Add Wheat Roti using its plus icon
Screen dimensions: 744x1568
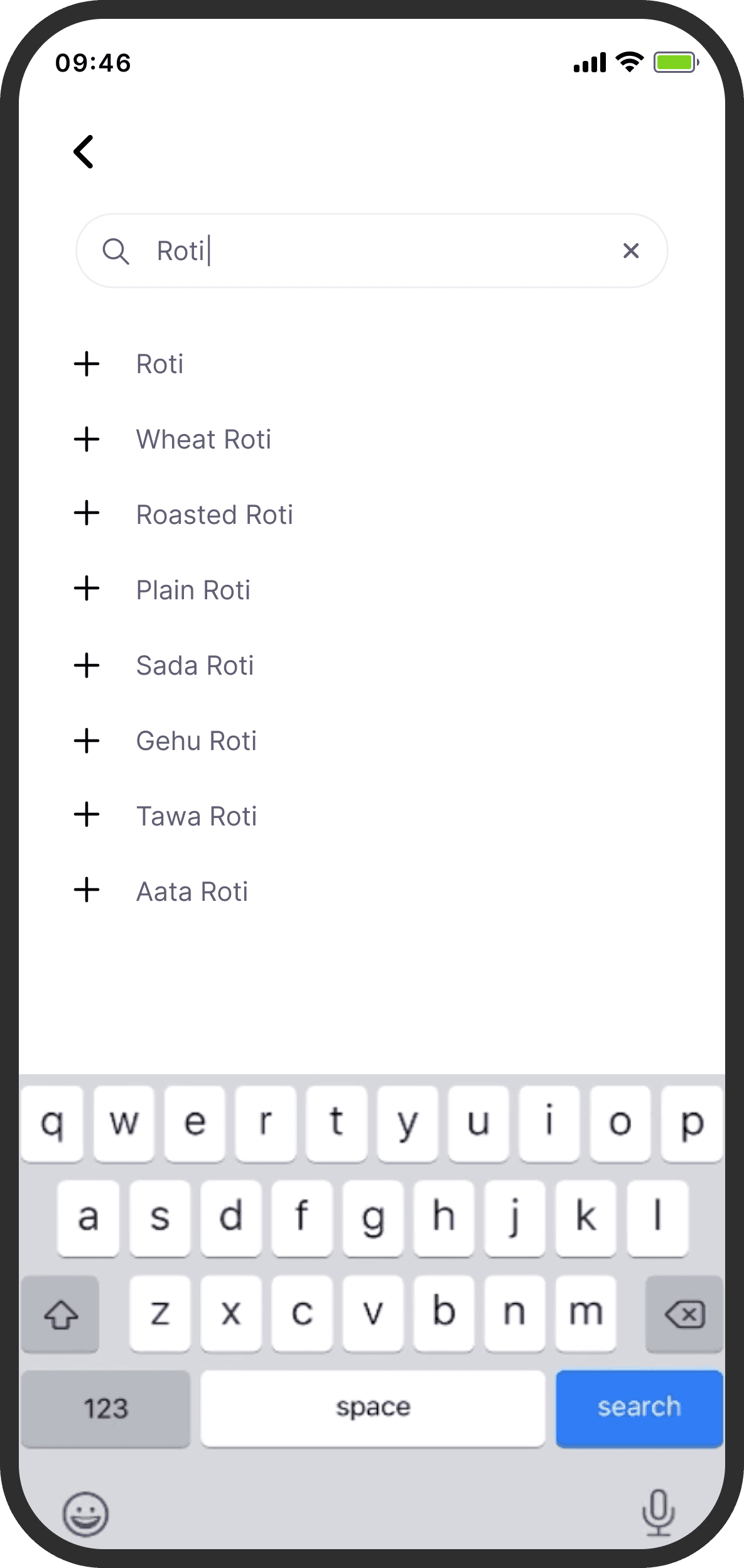pyautogui.click(x=87, y=439)
